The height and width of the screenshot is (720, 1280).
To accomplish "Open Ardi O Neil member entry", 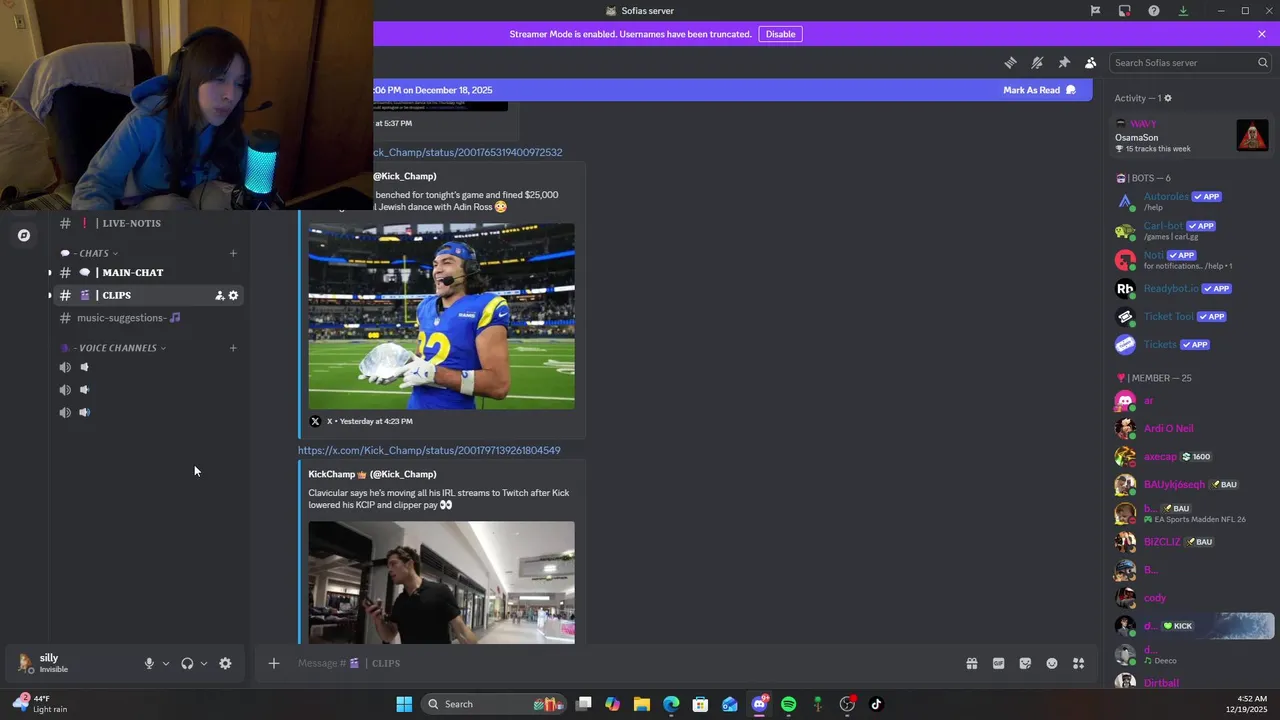I will tap(1190, 428).
